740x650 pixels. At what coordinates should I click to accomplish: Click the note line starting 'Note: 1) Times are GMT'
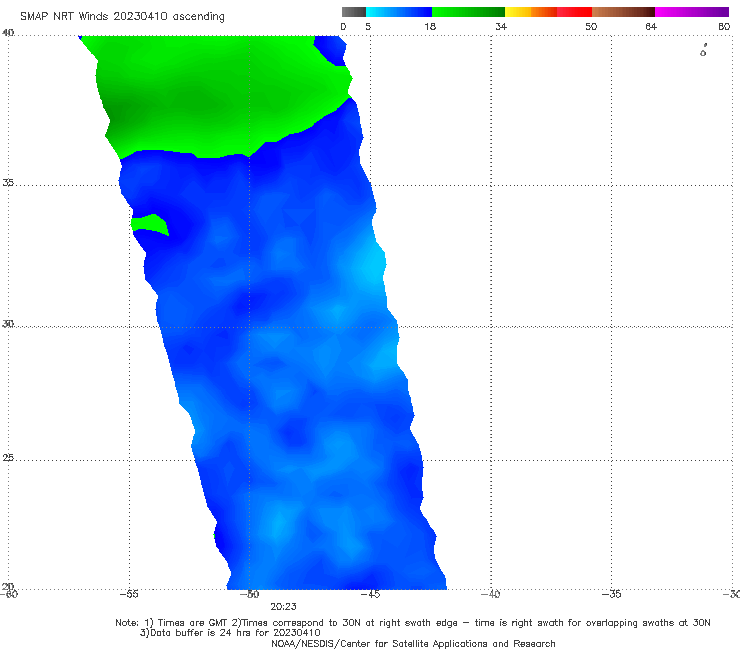(413, 623)
